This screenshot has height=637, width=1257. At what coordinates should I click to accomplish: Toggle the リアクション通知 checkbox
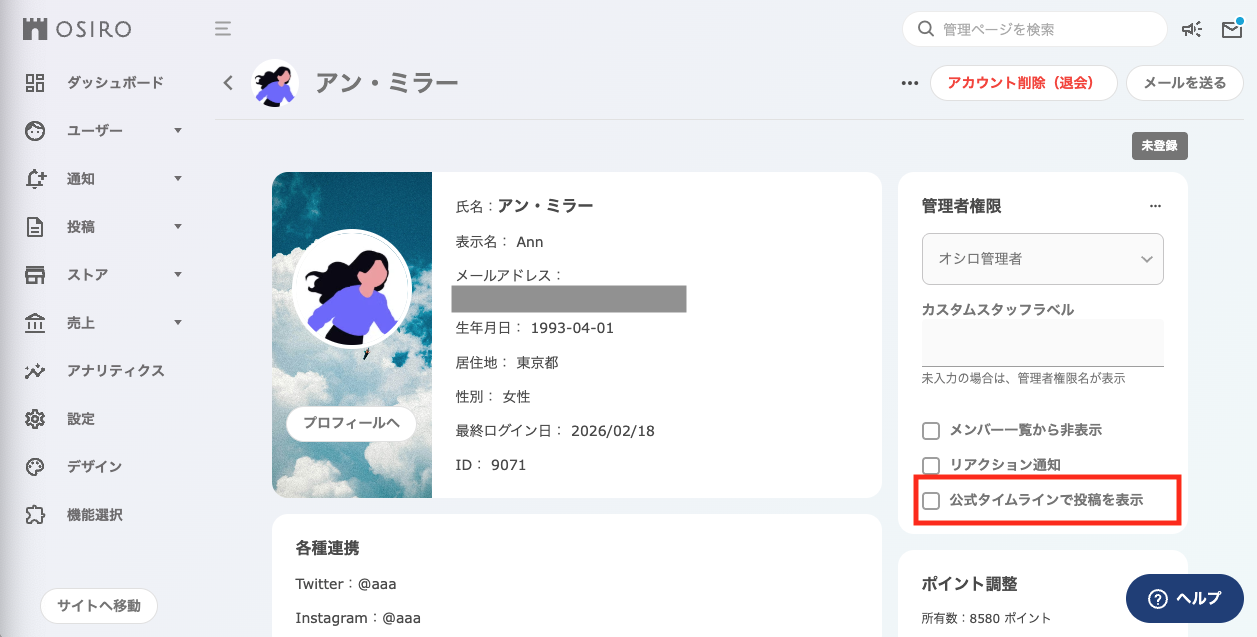pyautogui.click(x=931, y=466)
